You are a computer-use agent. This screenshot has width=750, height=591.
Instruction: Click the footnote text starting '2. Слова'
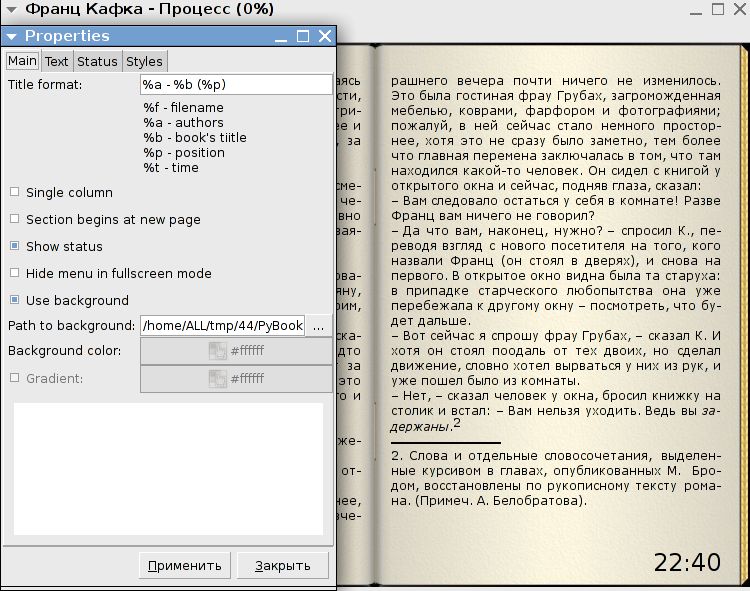(x=556, y=478)
